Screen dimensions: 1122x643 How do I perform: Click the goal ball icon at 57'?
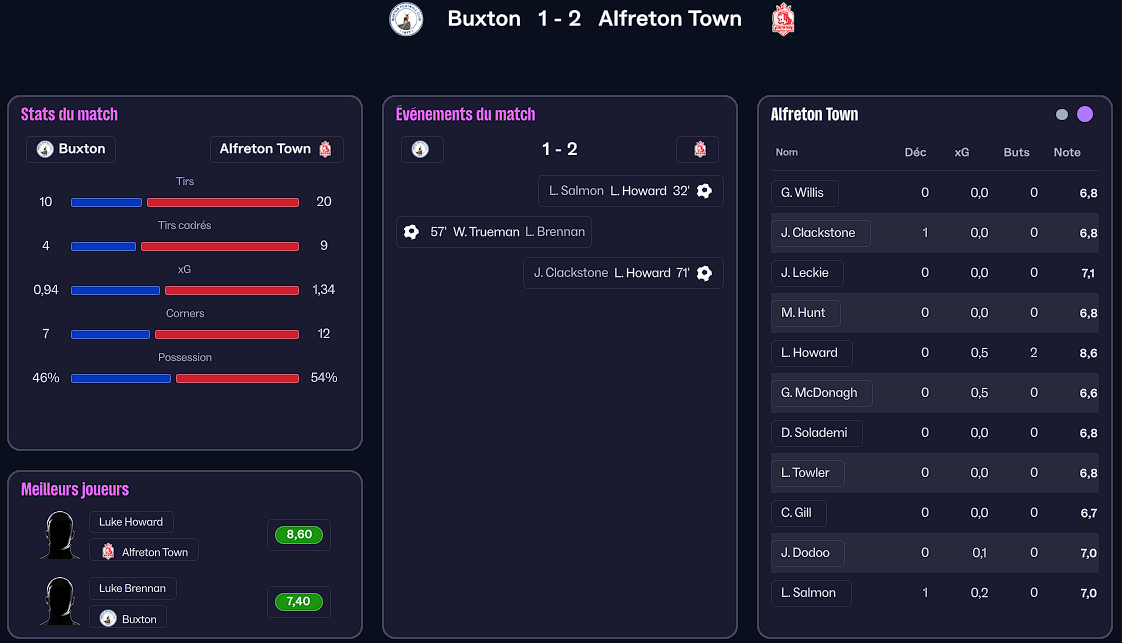click(411, 232)
